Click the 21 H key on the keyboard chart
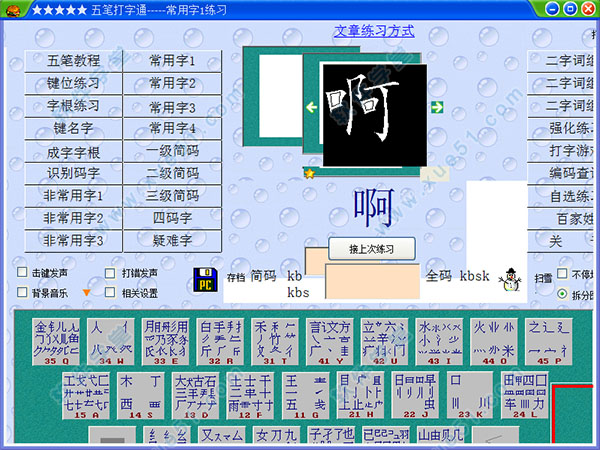This screenshot has width=600, height=450. click(x=360, y=396)
